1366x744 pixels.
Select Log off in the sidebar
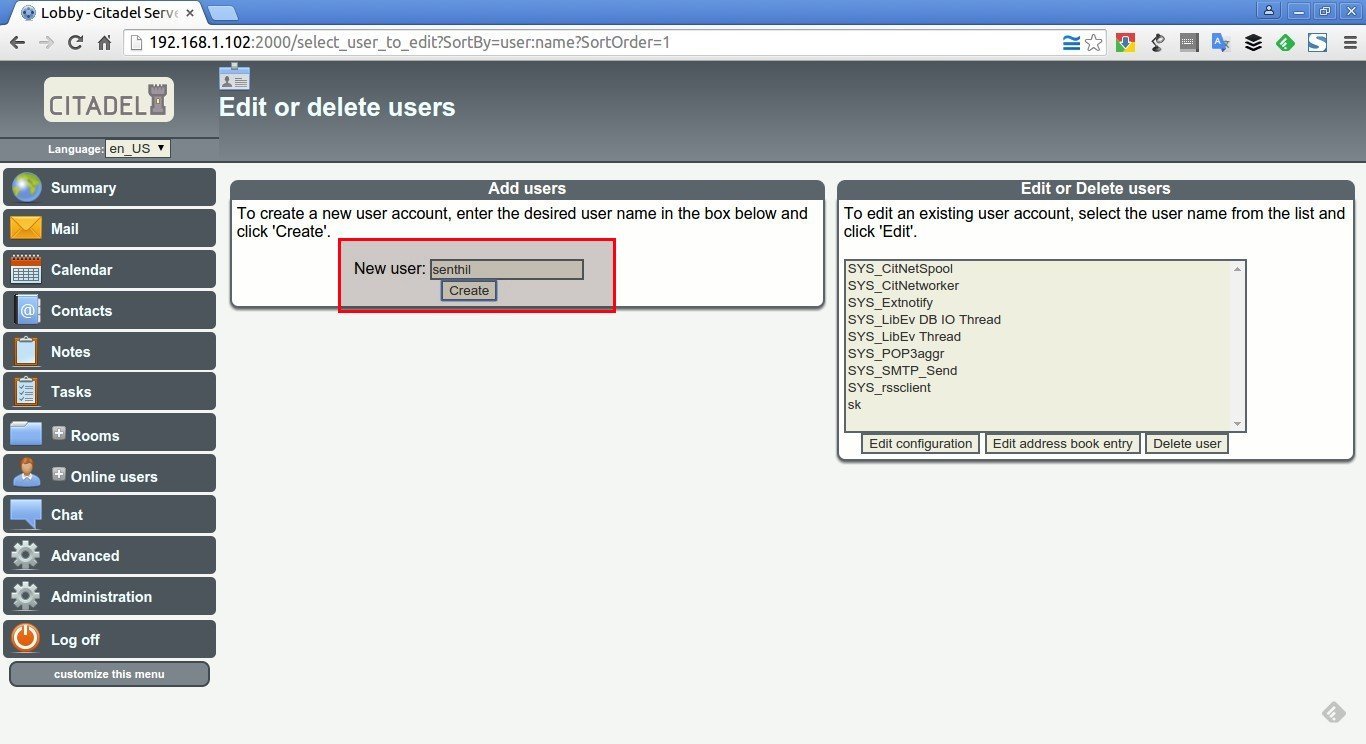click(x=109, y=639)
